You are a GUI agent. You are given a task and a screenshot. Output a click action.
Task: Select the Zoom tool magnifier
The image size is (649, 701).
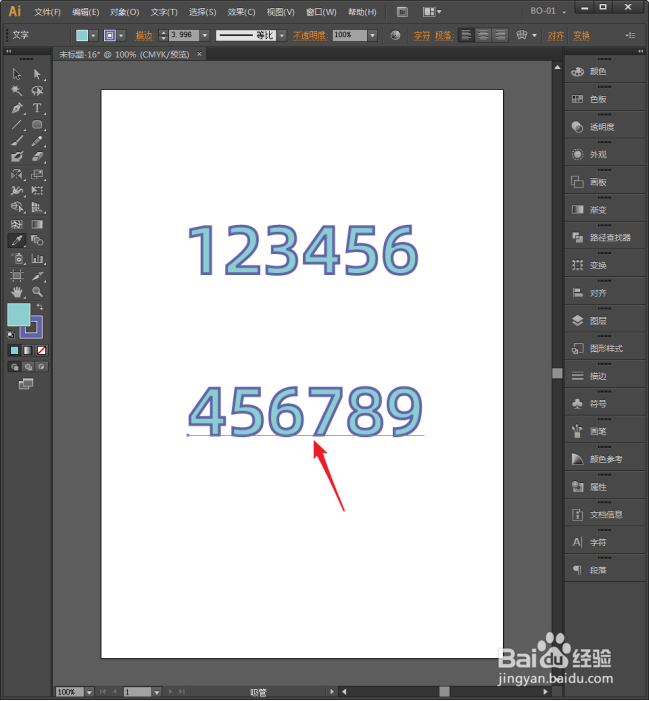pos(37,292)
